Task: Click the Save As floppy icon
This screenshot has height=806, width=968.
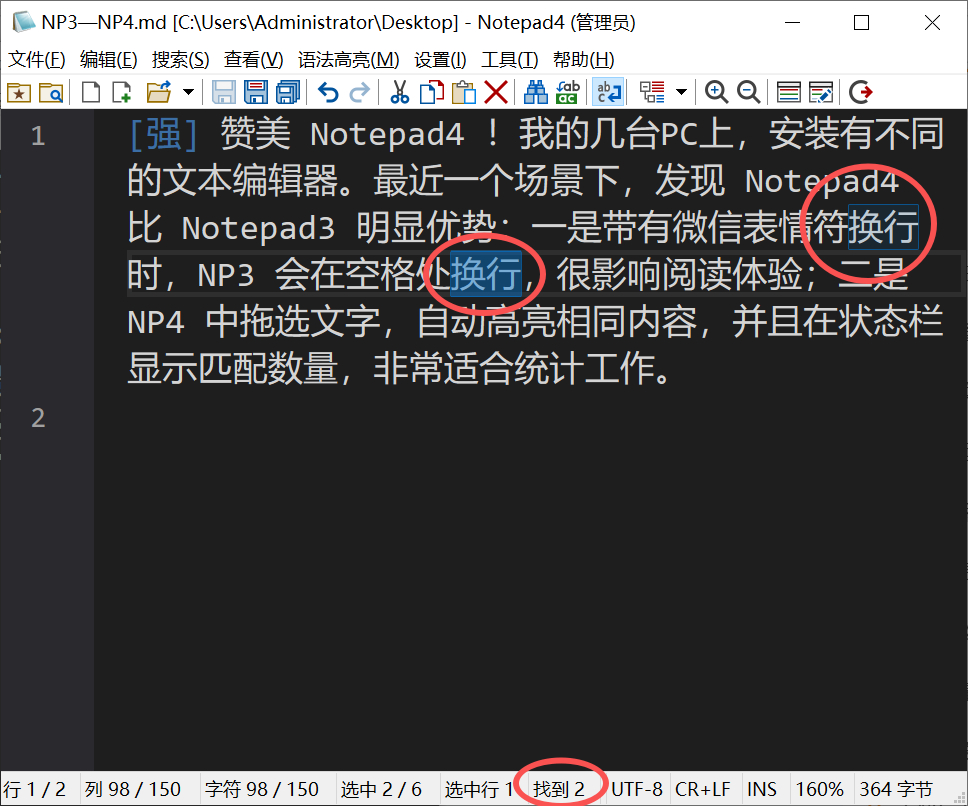Action: click(256, 93)
